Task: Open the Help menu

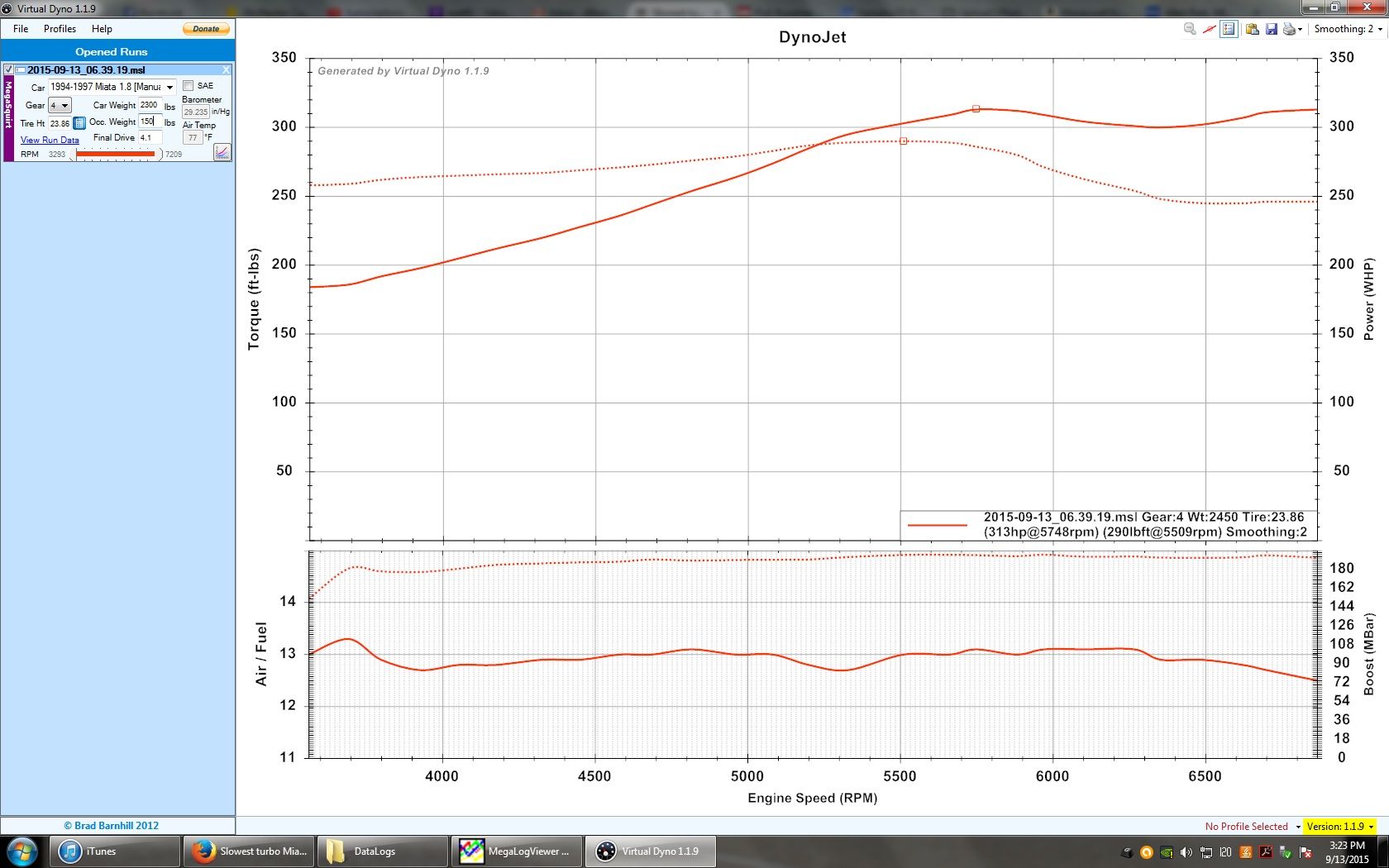Action: 102,29
